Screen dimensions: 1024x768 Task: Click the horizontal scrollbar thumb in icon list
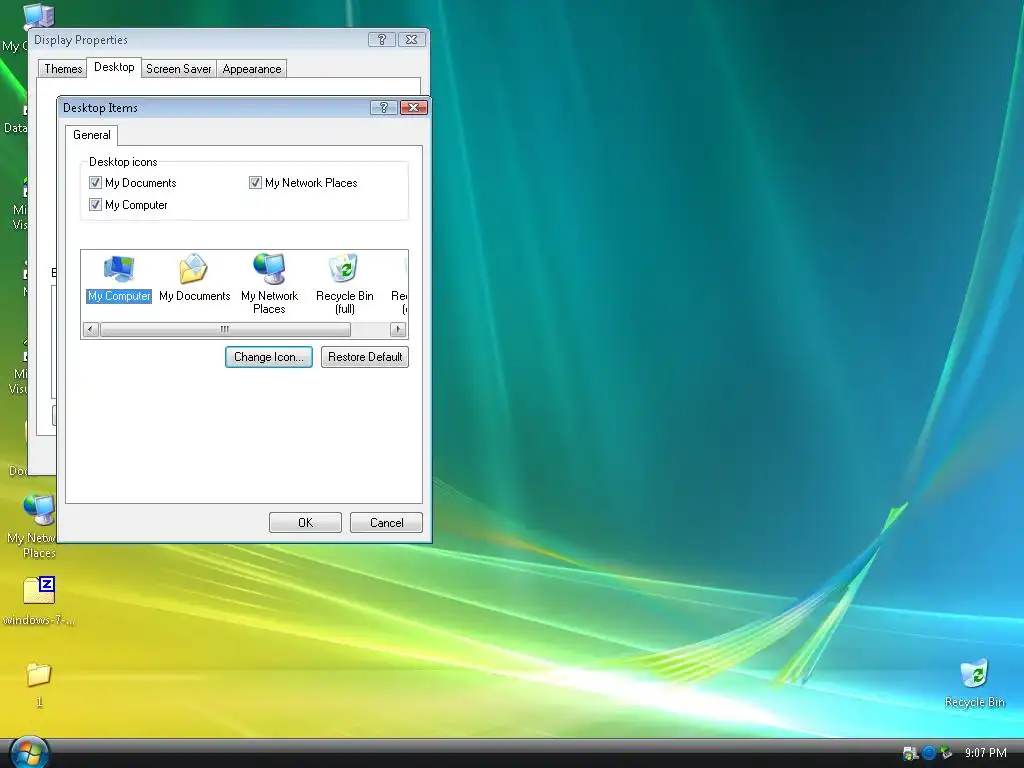point(225,329)
